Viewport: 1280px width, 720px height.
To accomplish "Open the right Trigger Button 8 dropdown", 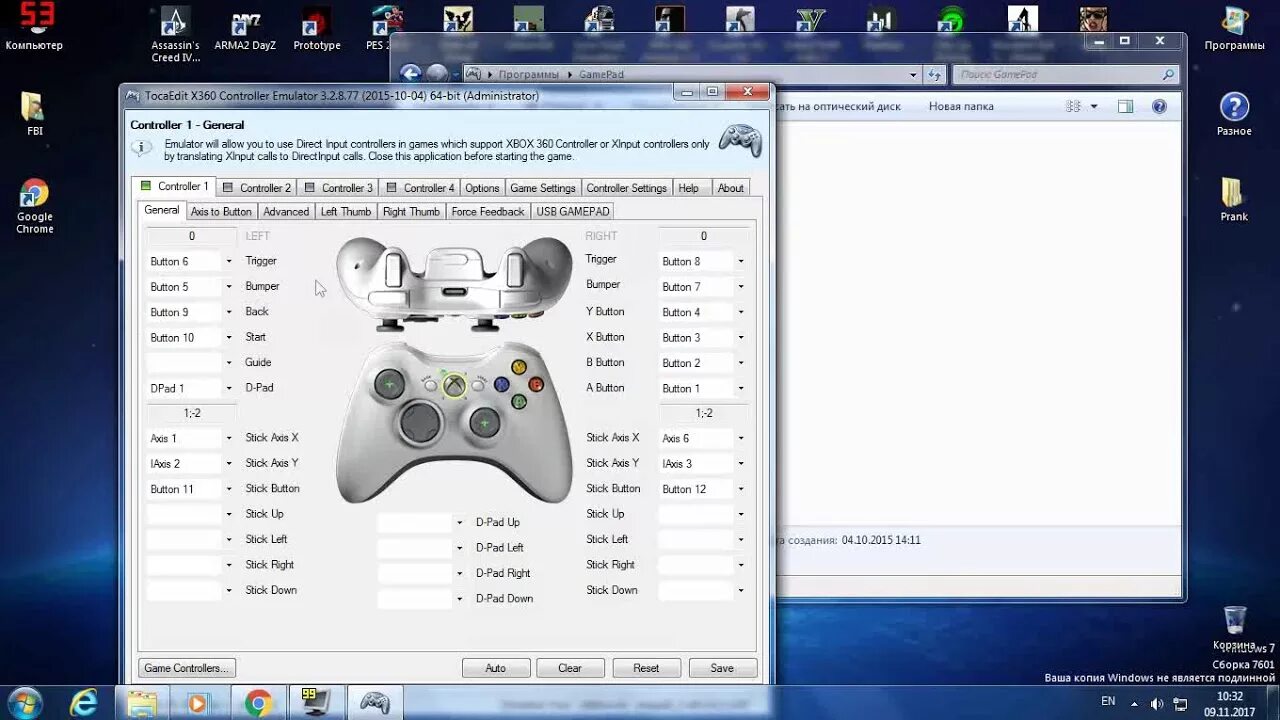I will point(741,261).
